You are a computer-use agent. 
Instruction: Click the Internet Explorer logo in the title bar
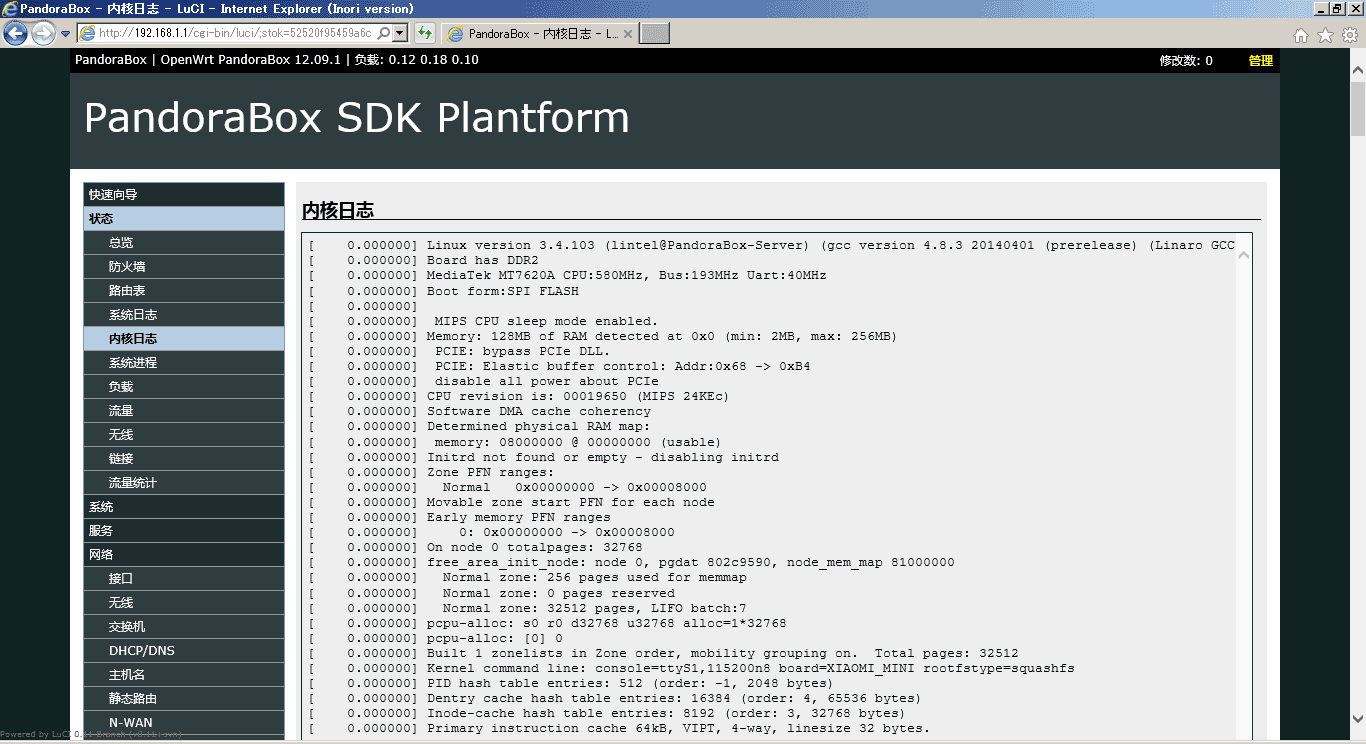click(x=9, y=9)
